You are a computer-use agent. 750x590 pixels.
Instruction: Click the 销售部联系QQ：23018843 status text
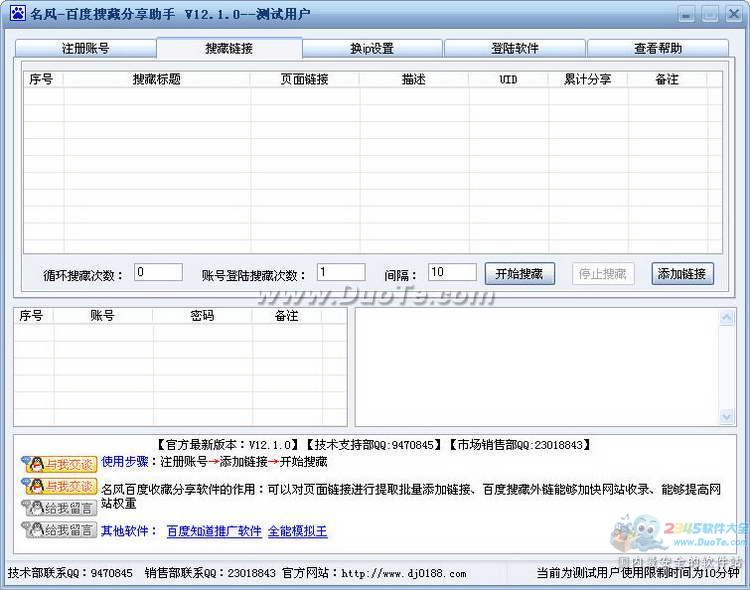tap(210, 573)
